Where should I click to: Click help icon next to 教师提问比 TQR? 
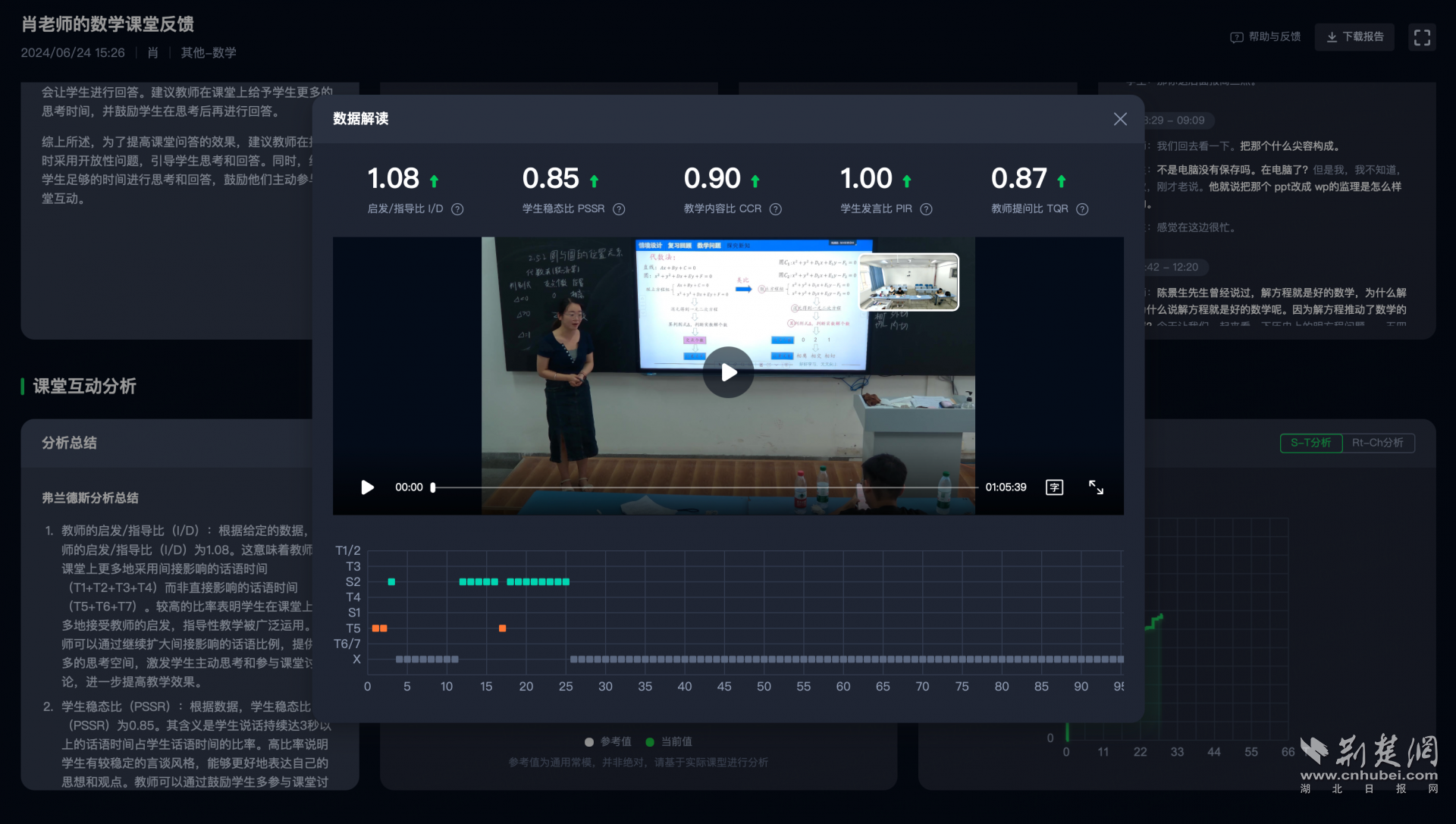coord(1082,209)
